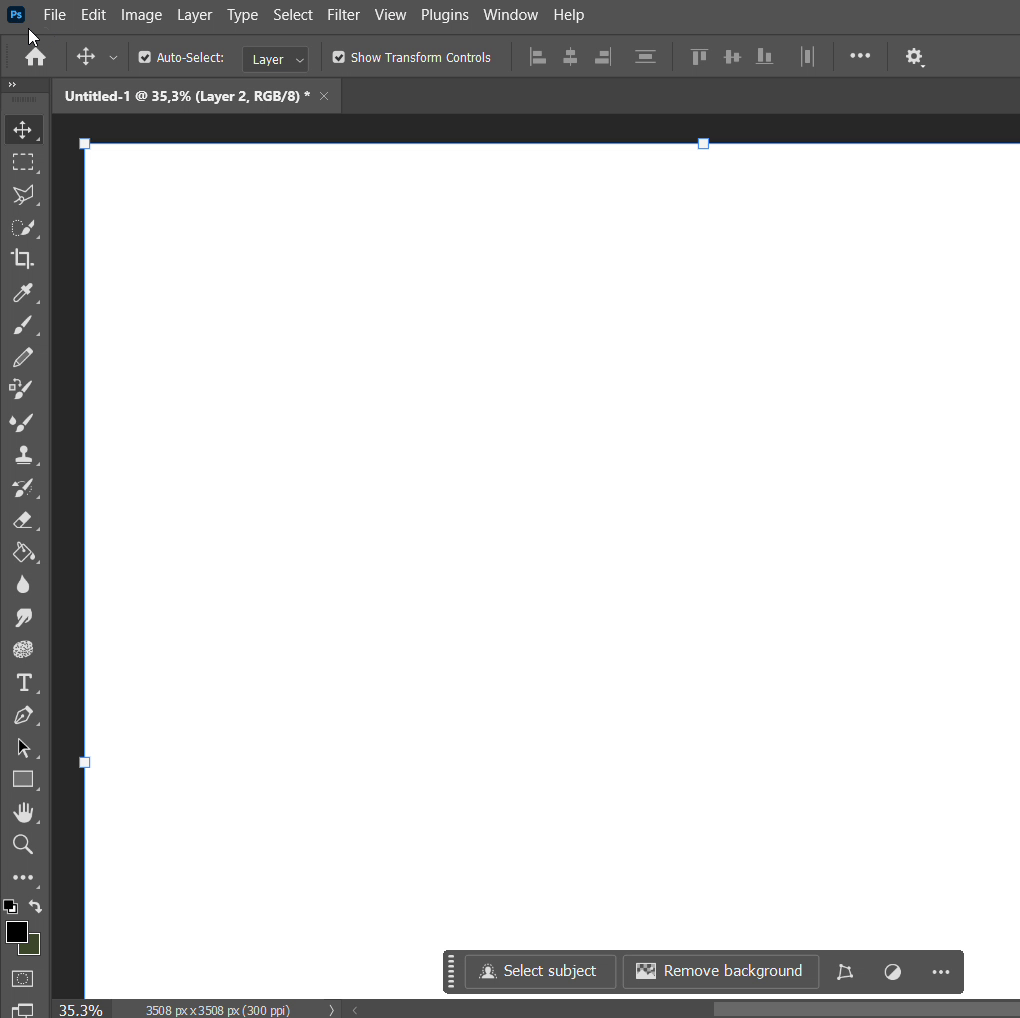Expand the collapsed toolbar double-arrow
1020x1018 pixels.
12,85
